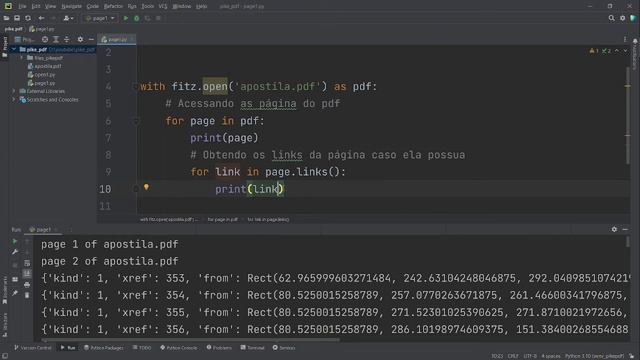Open the File menu
This screenshot has height=360, width=640.
(22, 6)
